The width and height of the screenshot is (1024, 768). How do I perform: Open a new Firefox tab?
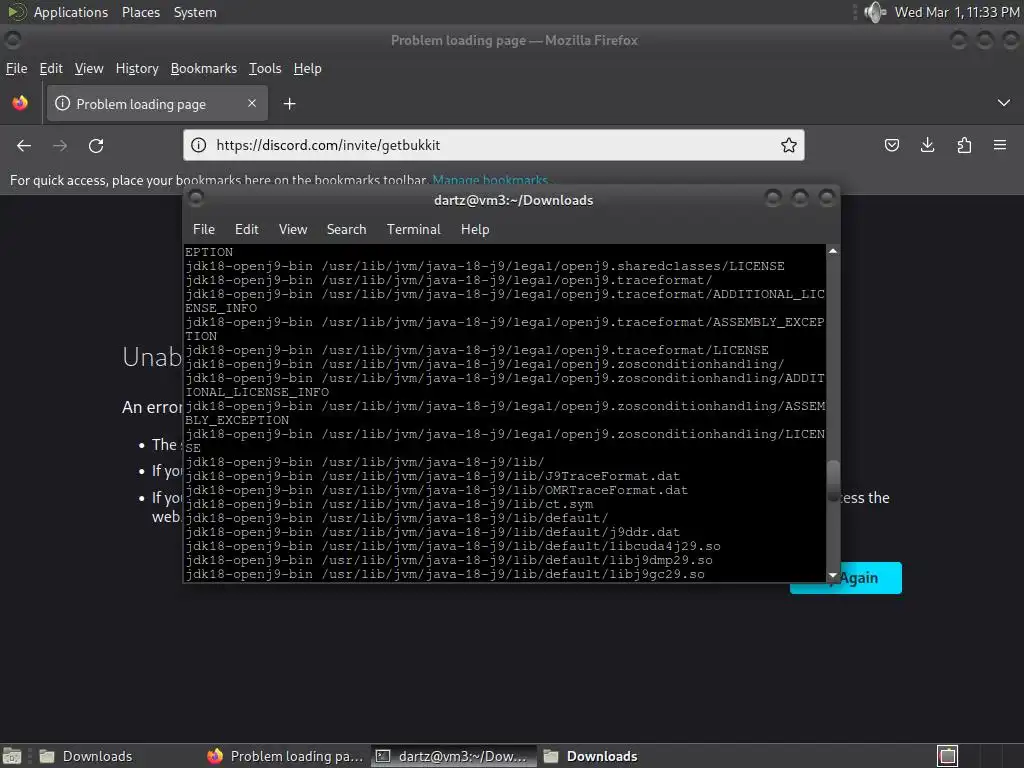289,104
